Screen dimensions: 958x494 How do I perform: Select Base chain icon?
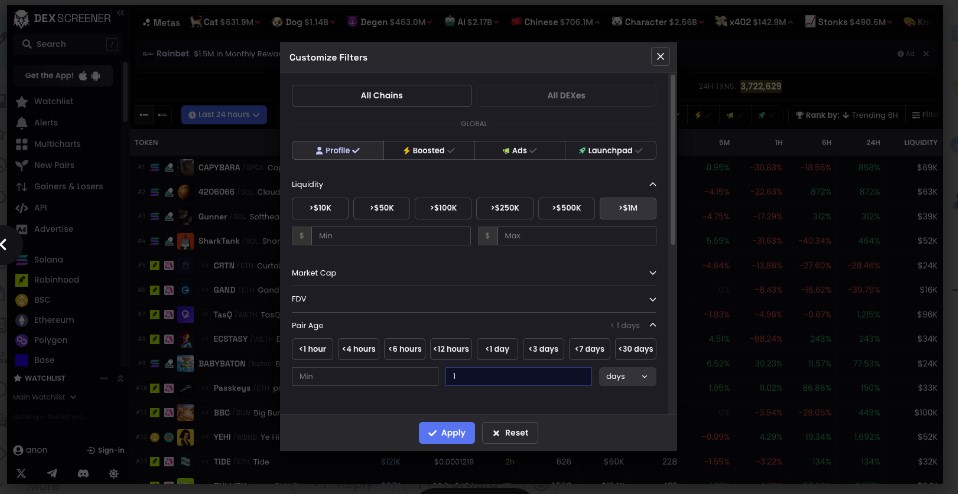[x=22, y=360]
